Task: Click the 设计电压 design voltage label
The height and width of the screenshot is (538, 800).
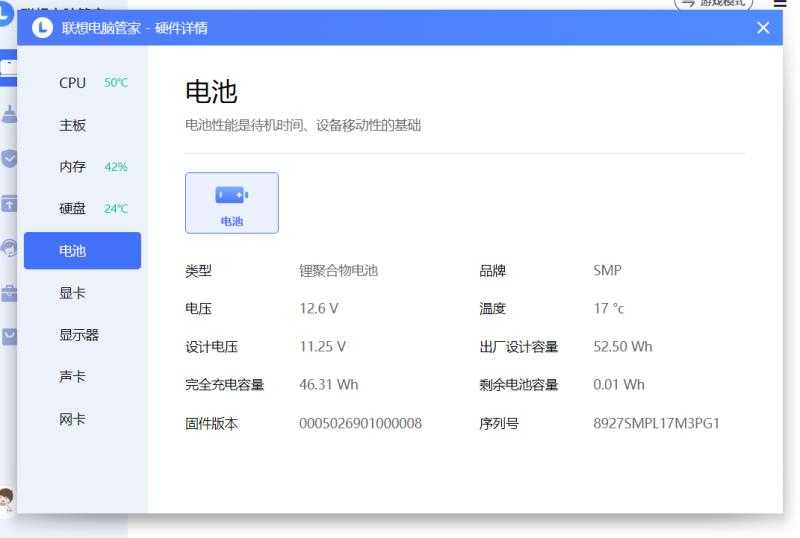Action: coord(212,347)
